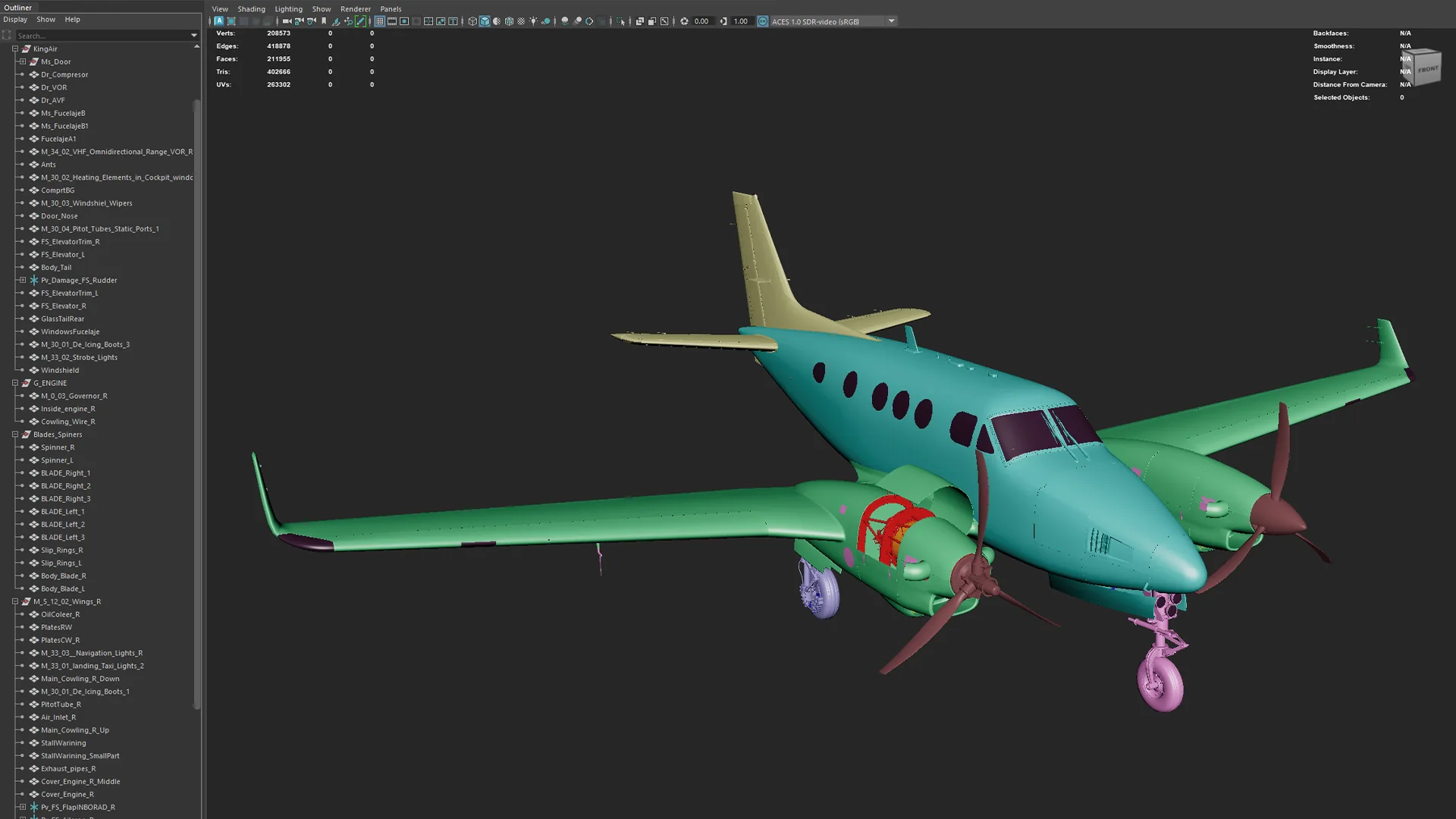This screenshot has width=1456, height=819.
Task: Expand the Ms_Door node
Action: click(23, 61)
